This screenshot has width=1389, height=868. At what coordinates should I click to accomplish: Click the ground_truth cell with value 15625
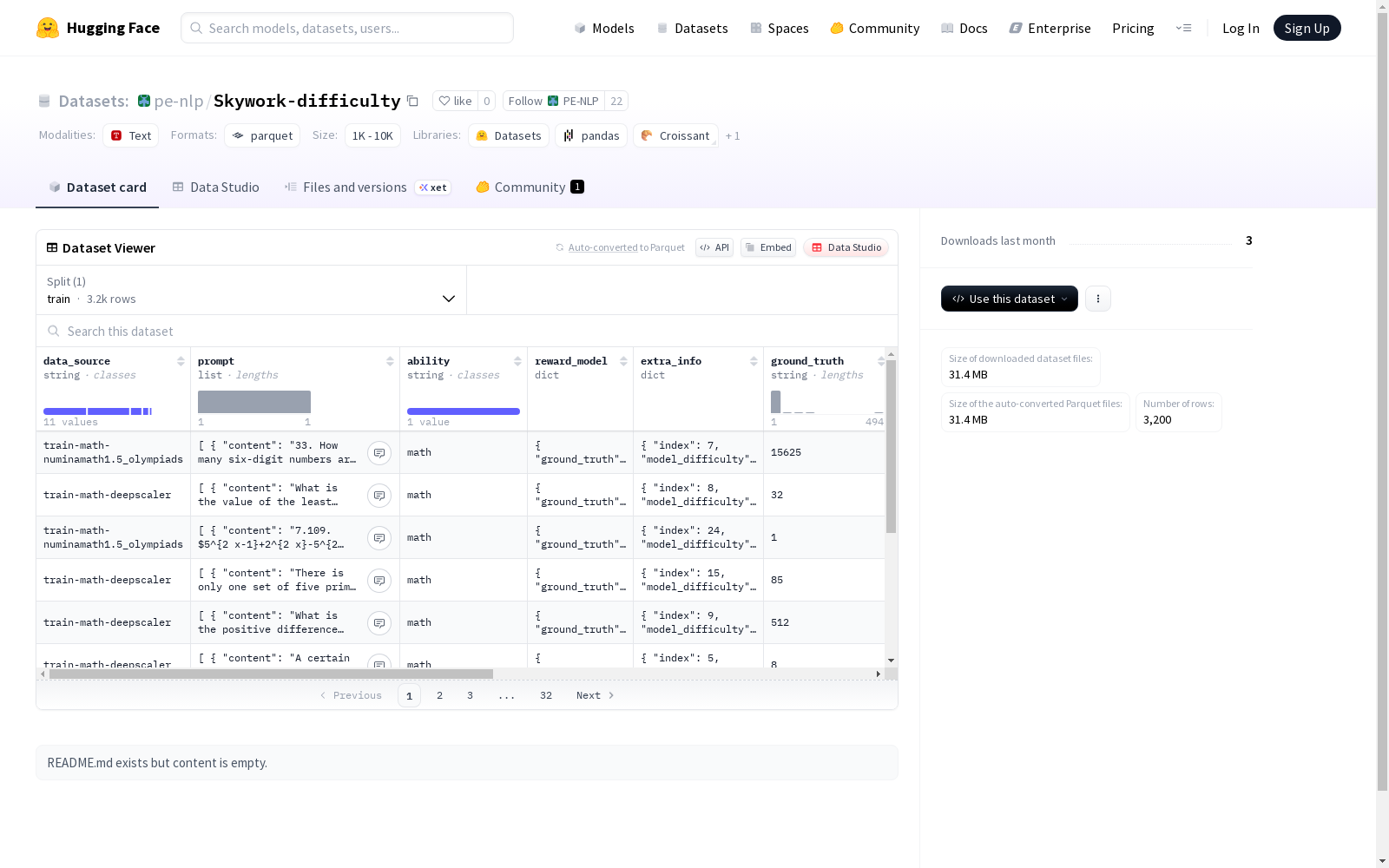pos(825,452)
